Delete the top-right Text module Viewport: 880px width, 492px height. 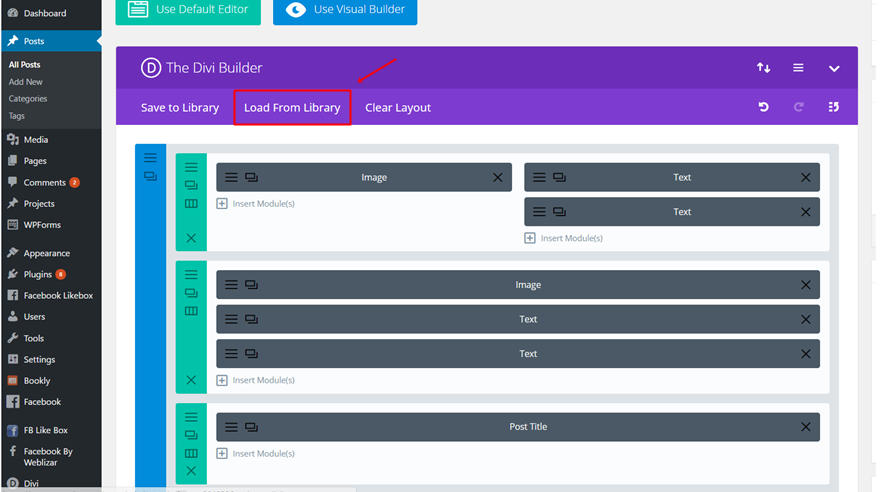(x=805, y=177)
